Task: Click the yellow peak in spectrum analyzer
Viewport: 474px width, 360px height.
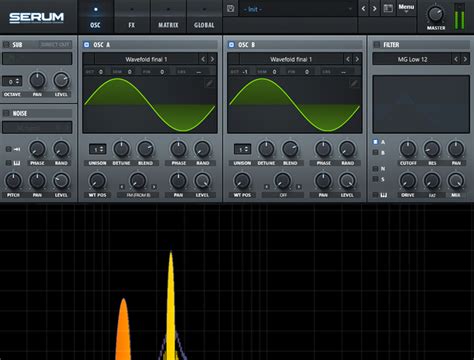Action: click(x=171, y=305)
